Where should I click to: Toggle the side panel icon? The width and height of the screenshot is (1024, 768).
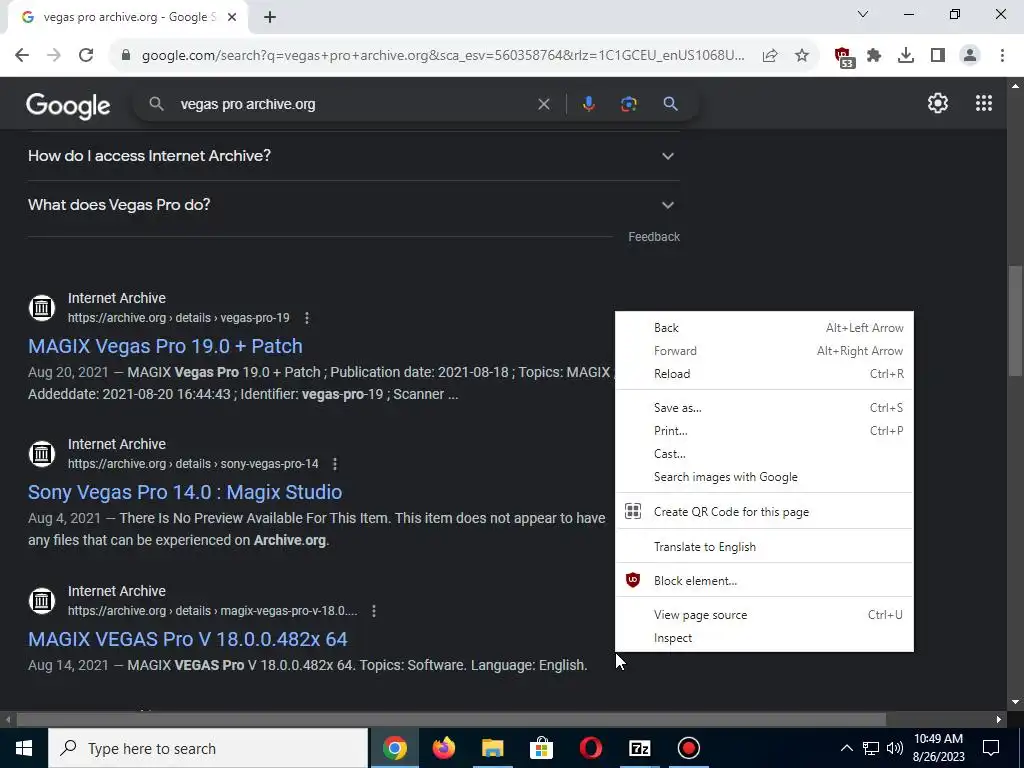938,56
